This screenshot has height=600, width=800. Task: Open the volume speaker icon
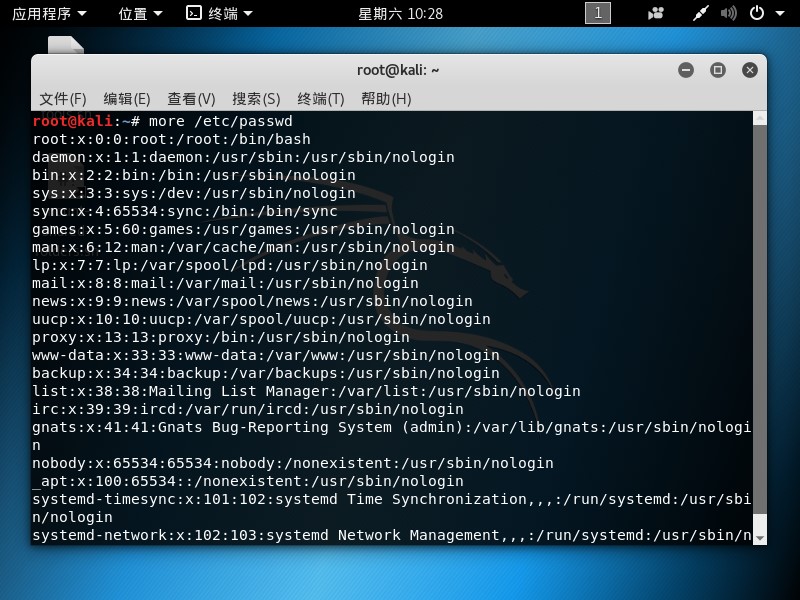pyautogui.click(x=729, y=13)
